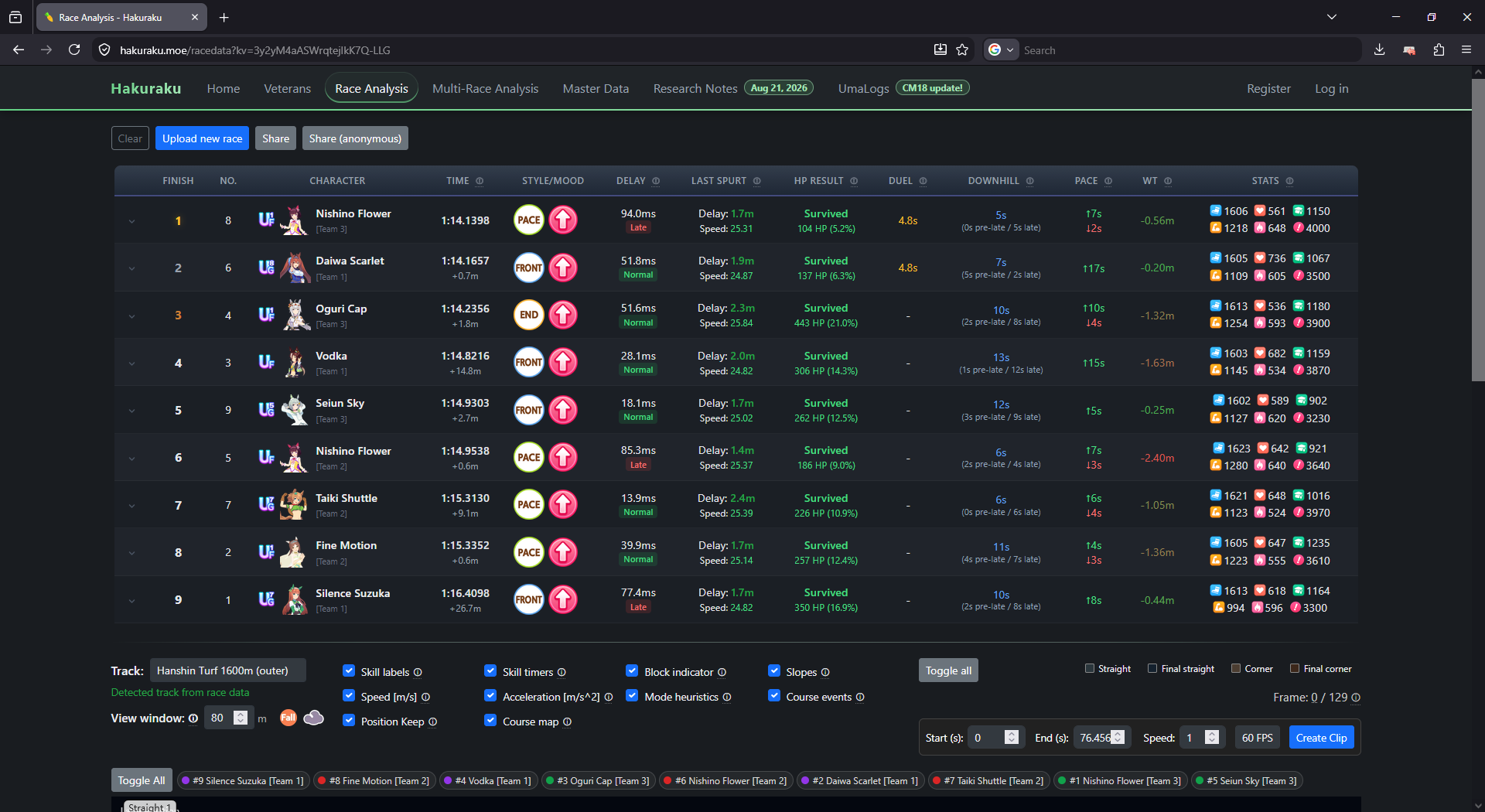Click the Log in link
Screen dimensions: 1485x812
(1332, 88)
